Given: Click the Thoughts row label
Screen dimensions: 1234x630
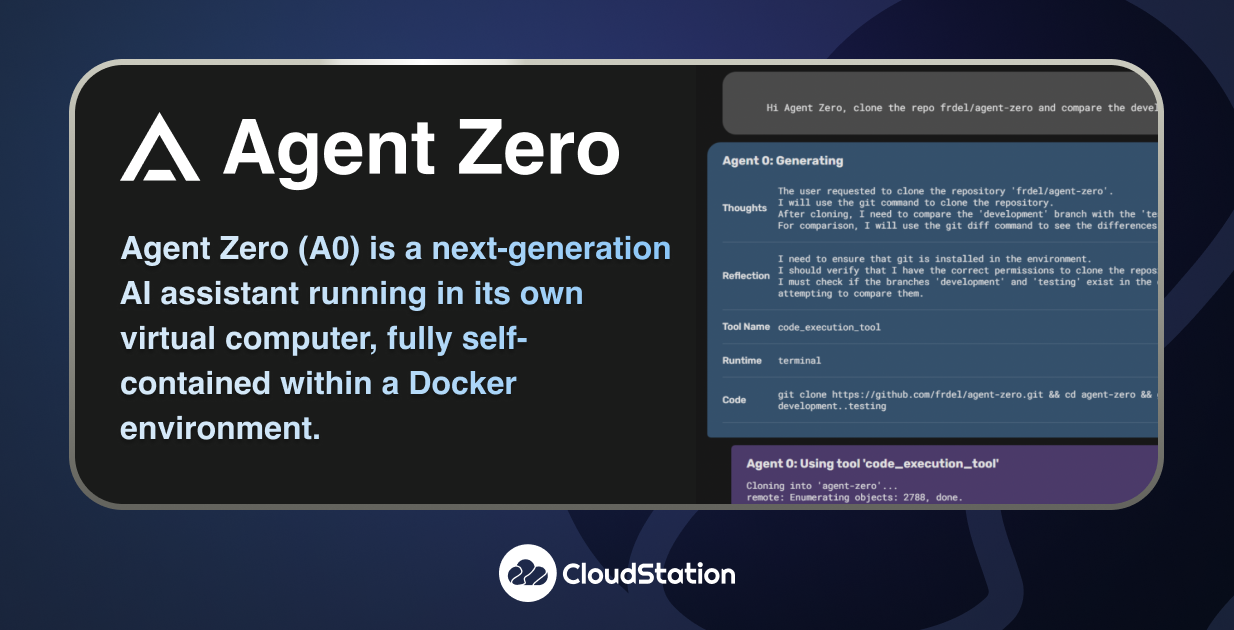Looking at the screenshot, I should [x=745, y=208].
